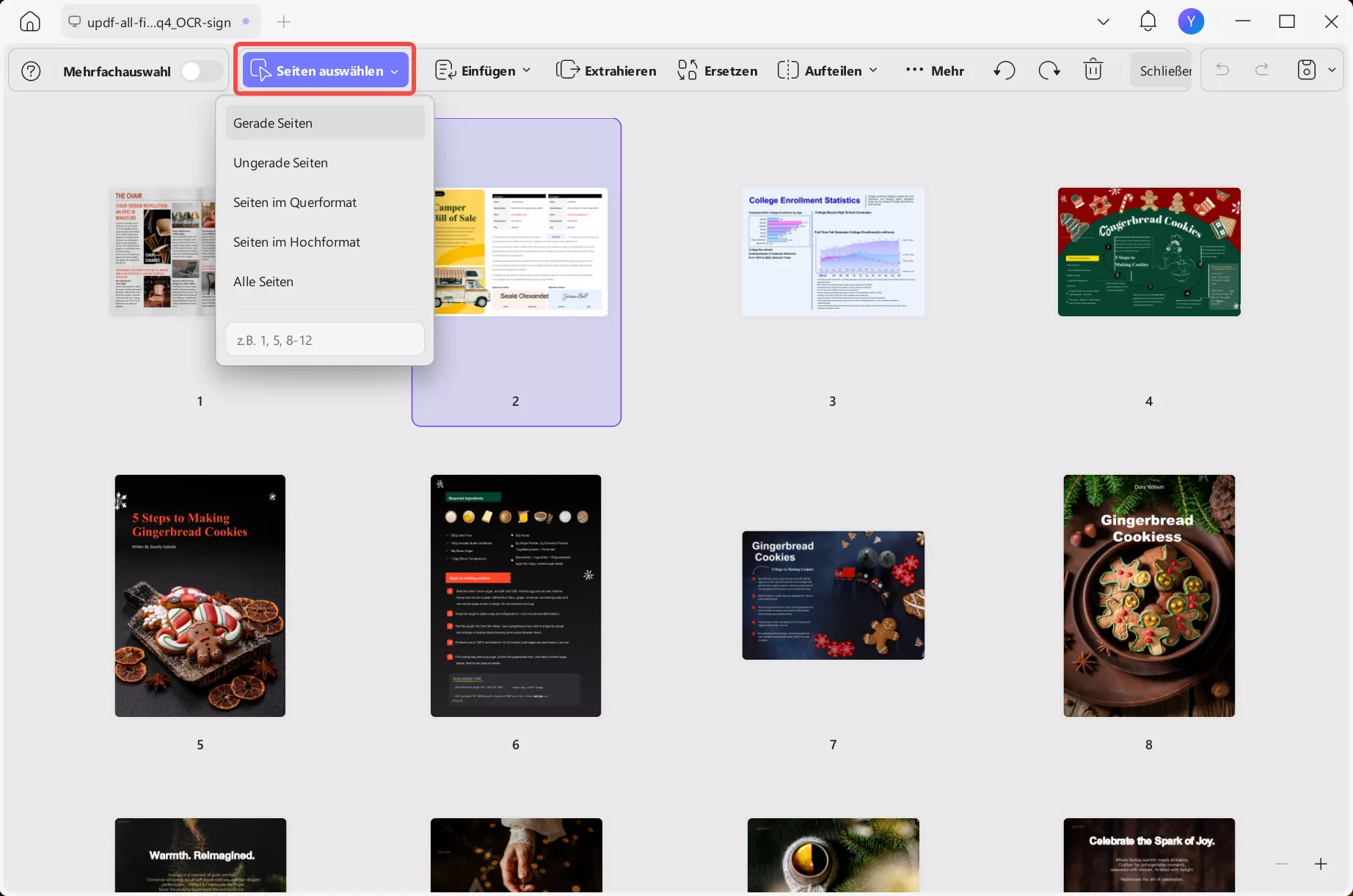
Task: Maximize the UPDF window
Action: pyautogui.click(x=1287, y=21)
